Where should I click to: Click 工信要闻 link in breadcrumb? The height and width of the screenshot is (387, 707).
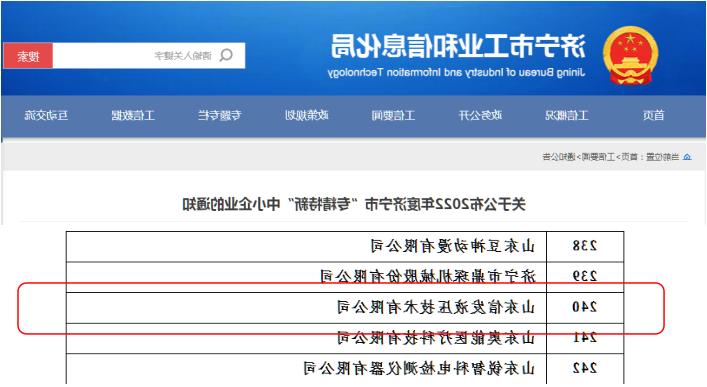598,157
